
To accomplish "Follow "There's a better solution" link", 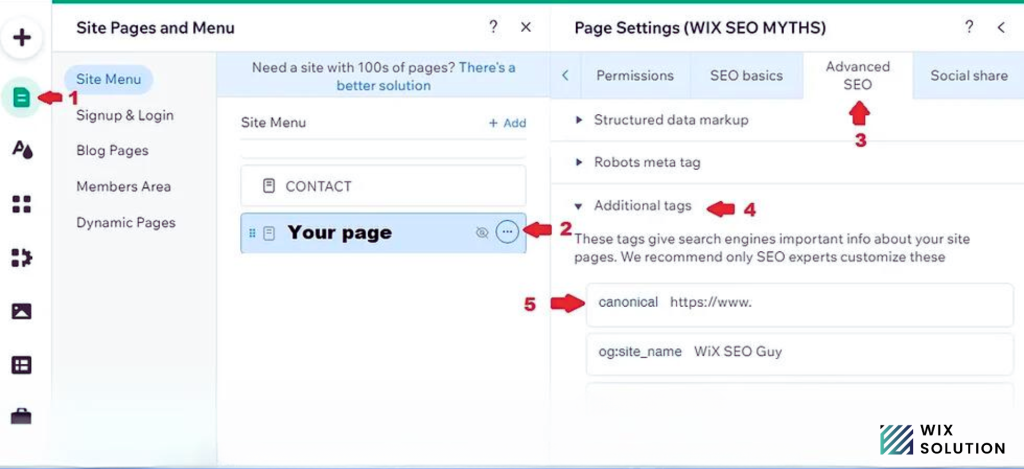I will click(x=426, y=76).
